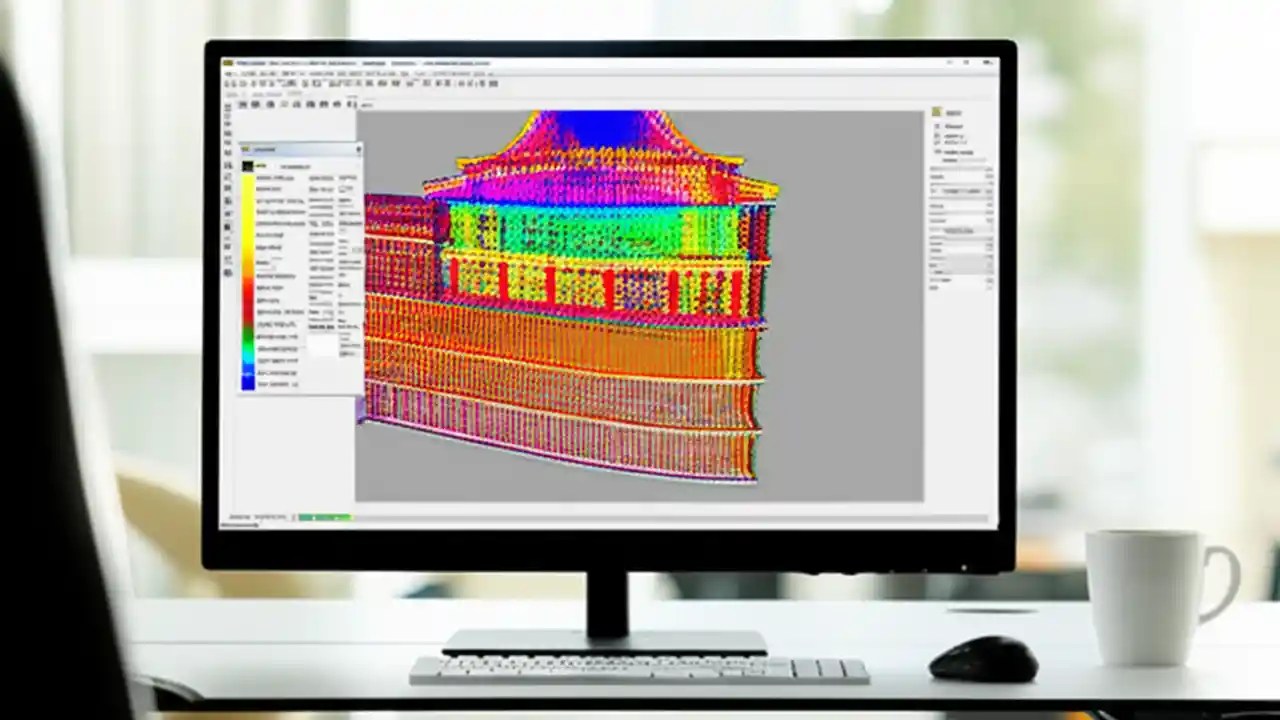Image resolution: width=1280 pixels, height=720 pixels.
Task: Check the display option in the right panel
Action: [940, 150]
